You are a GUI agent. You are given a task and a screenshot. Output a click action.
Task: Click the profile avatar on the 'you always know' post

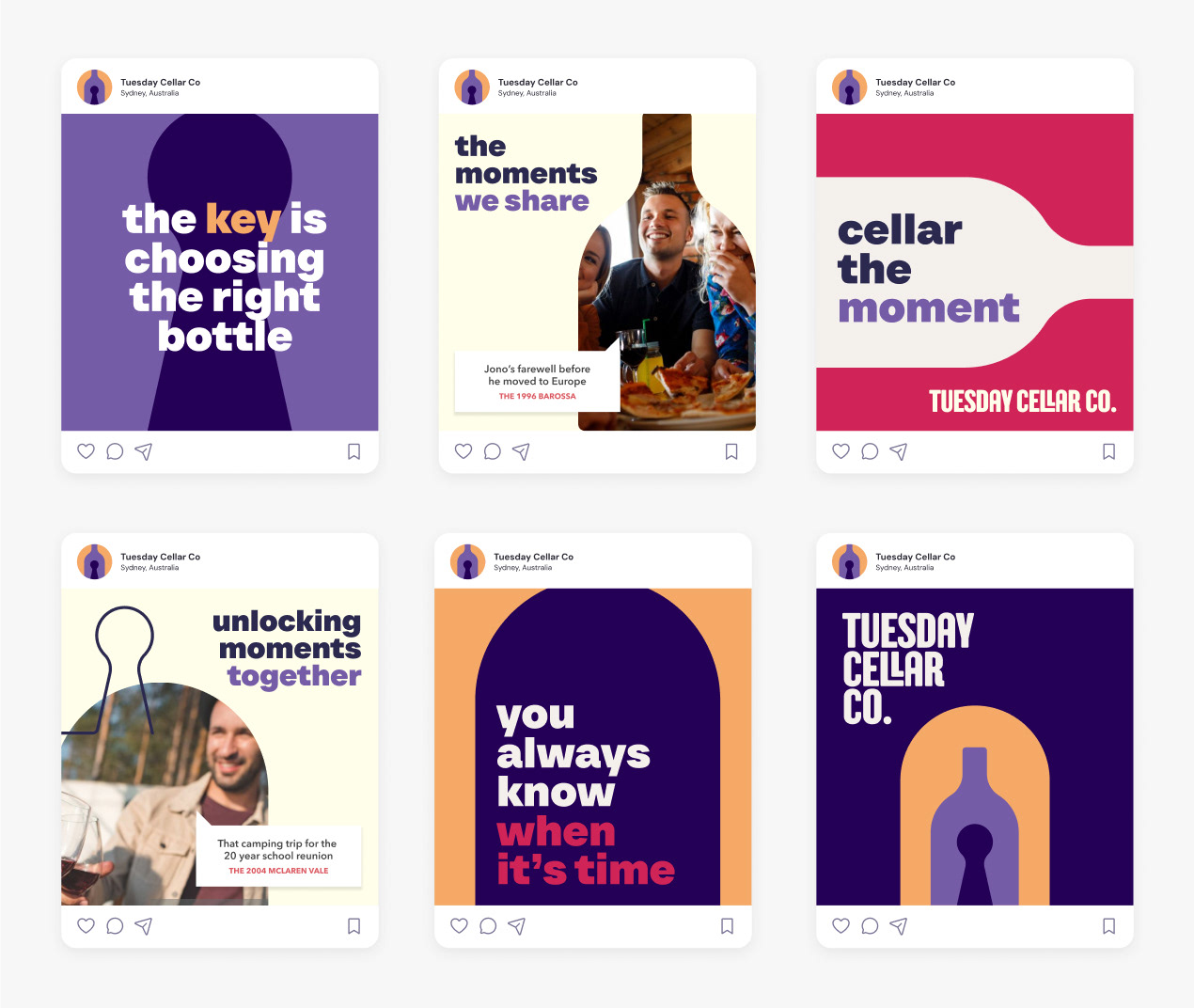coord(467,562)
